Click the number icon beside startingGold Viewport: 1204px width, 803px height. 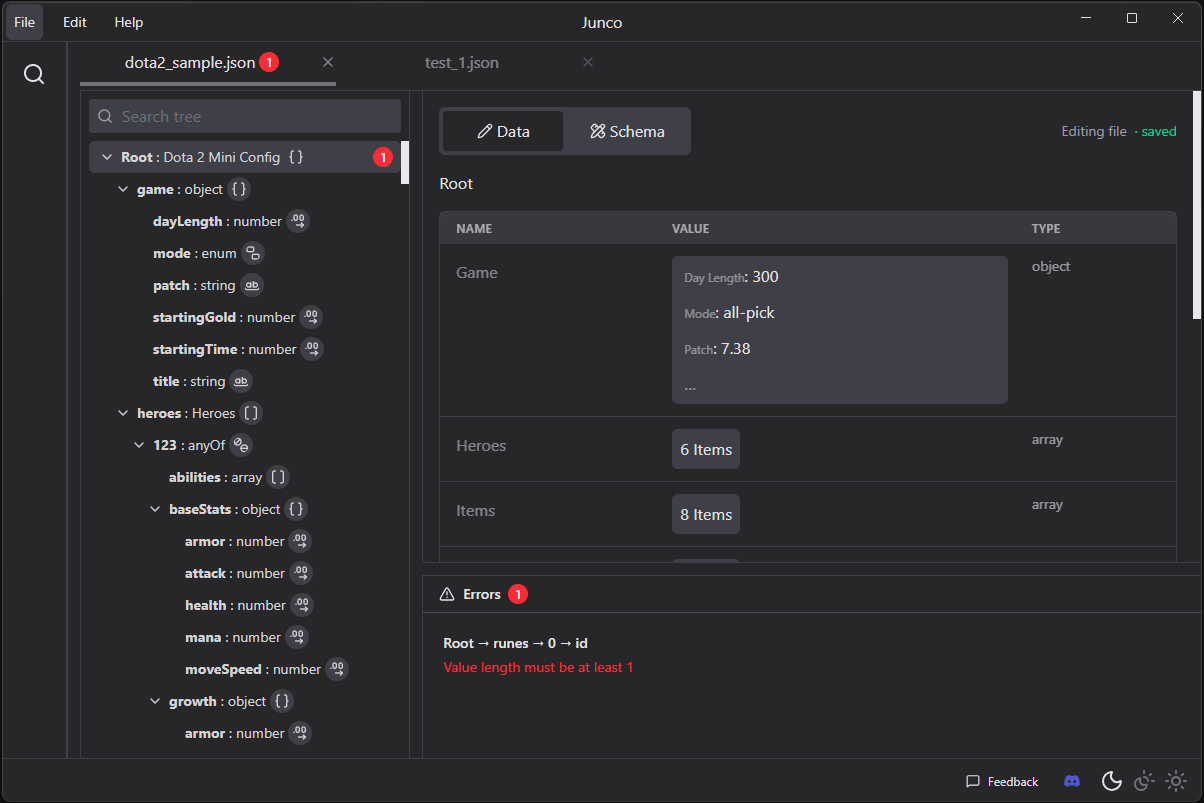tap(311, 317)
